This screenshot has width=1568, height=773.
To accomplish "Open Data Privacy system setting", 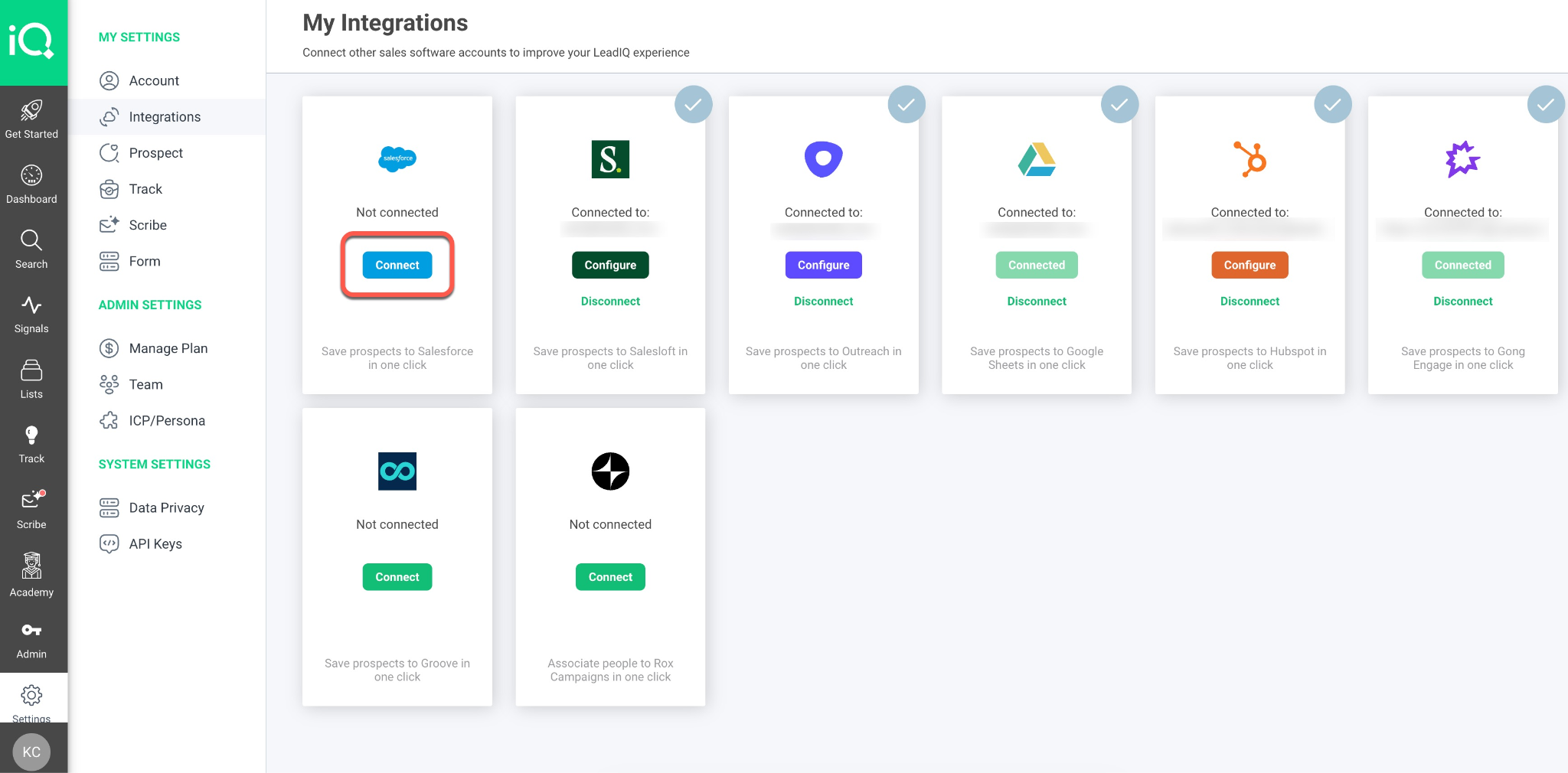I will pyautogui.click(x=167, y=507).
